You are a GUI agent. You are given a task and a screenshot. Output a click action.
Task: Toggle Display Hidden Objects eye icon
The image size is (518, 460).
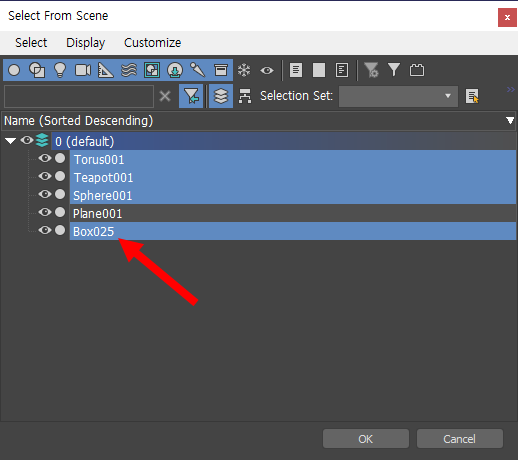267,70
